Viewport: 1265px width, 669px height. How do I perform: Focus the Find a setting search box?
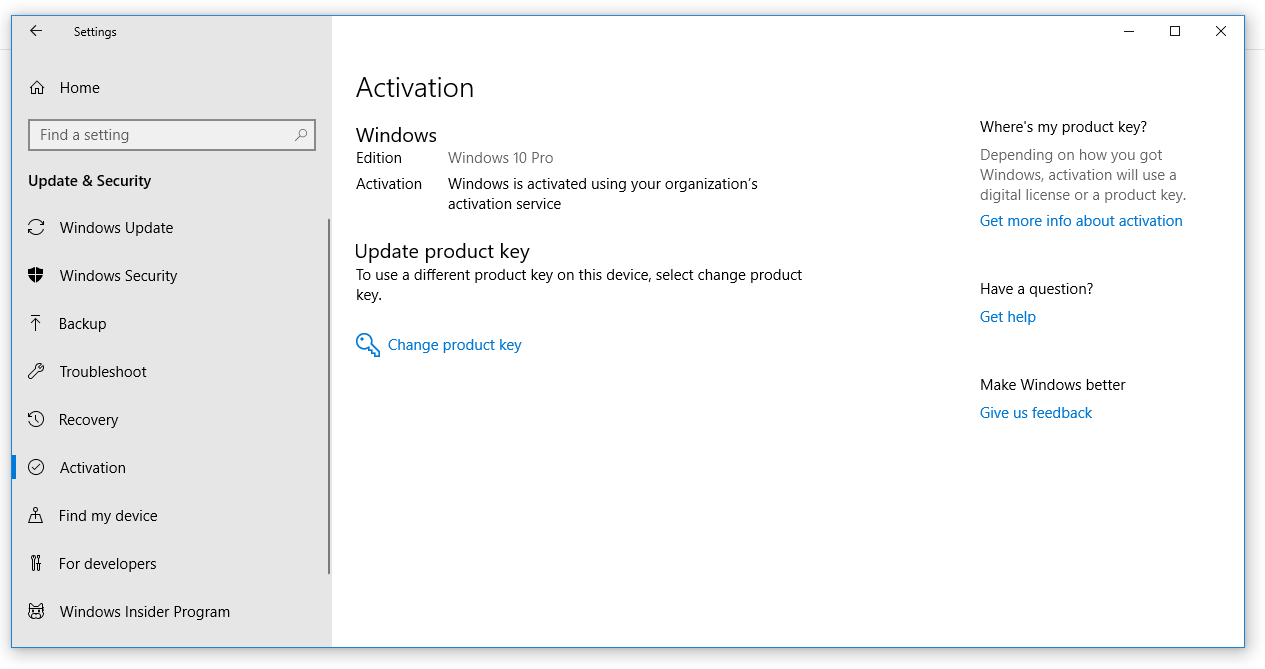[x=172, y=135]
